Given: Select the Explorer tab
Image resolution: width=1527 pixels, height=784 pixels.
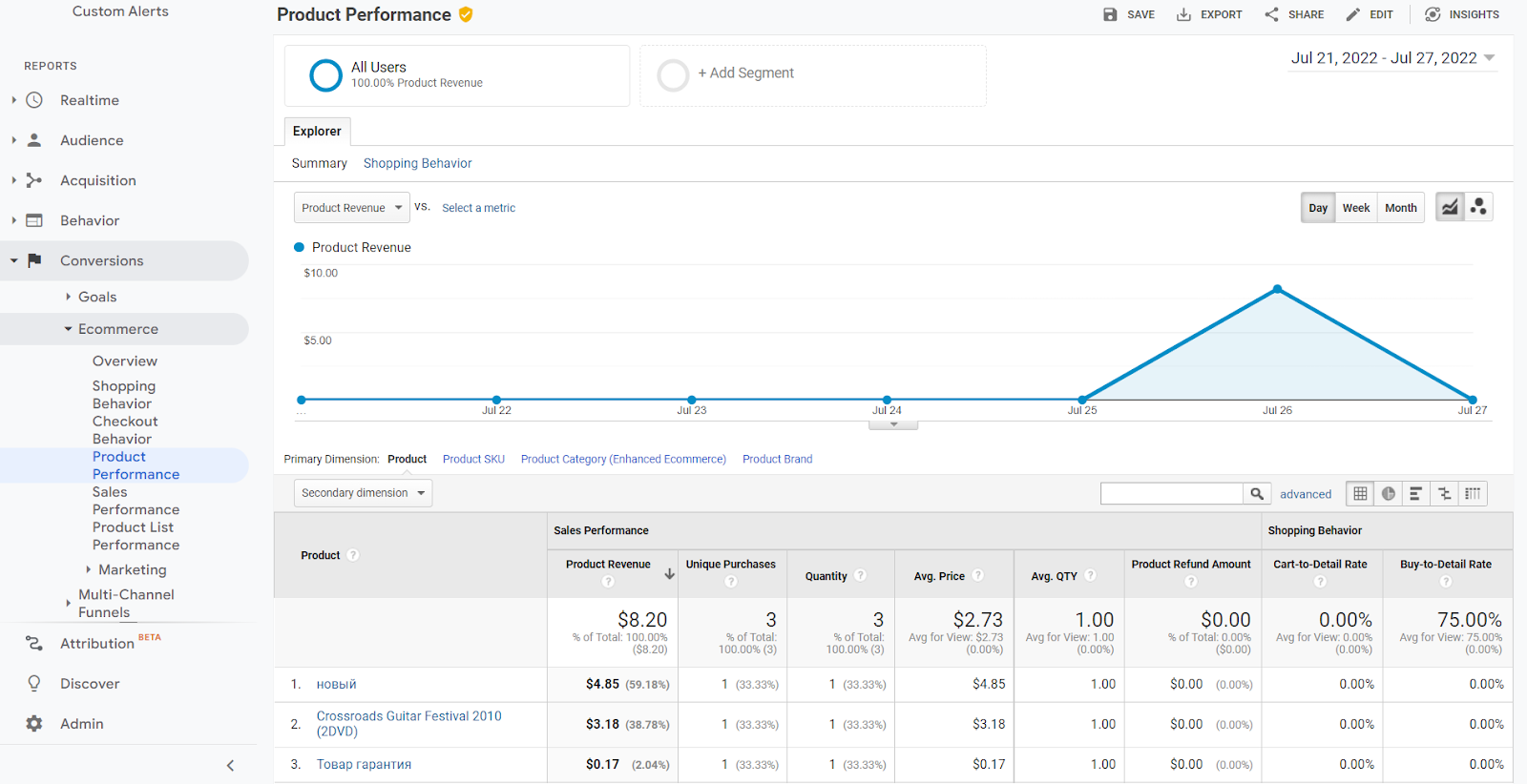Looking at the screenshot, I should [317, 132].
